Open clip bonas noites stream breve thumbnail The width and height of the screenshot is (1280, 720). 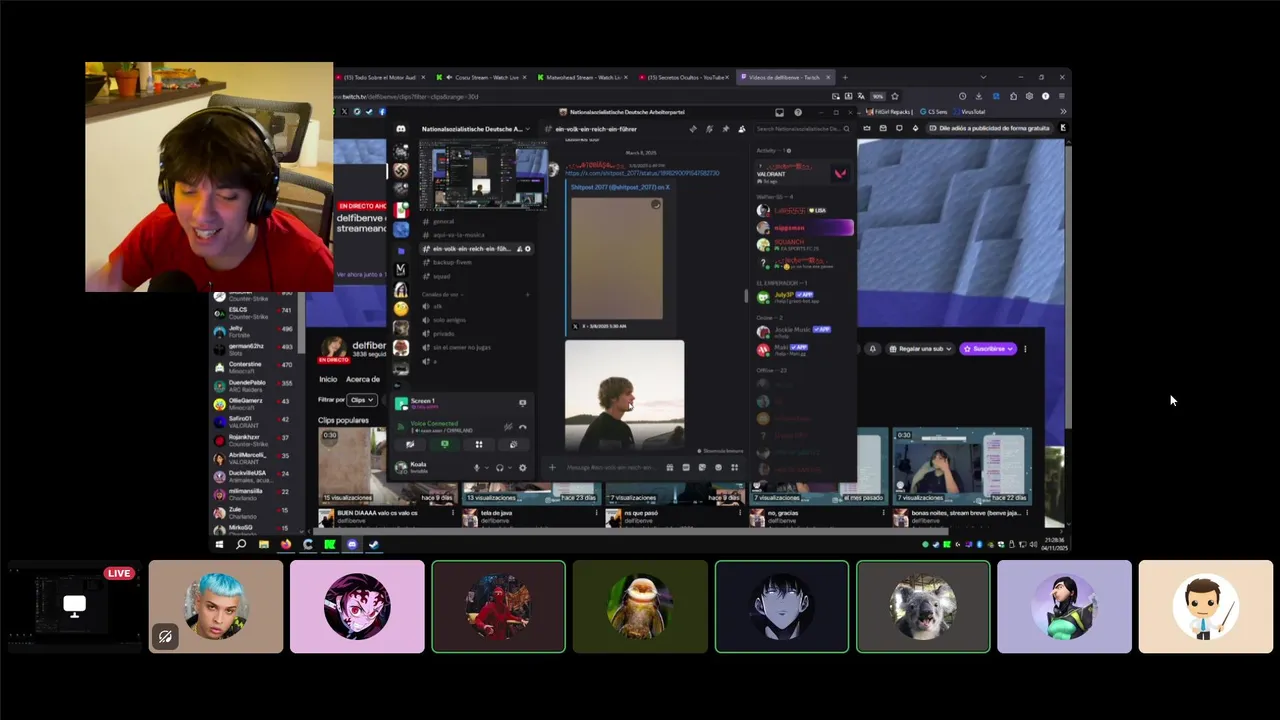(962, 466)
